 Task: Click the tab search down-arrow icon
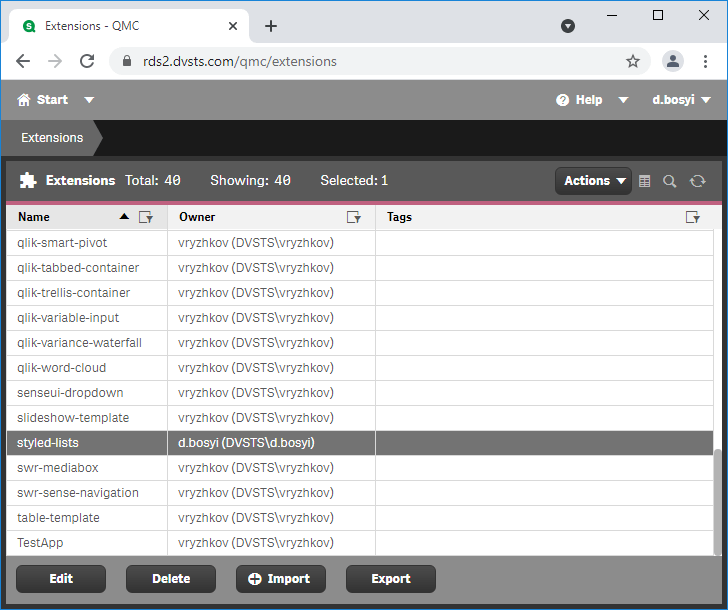click(x=567, y=26)
